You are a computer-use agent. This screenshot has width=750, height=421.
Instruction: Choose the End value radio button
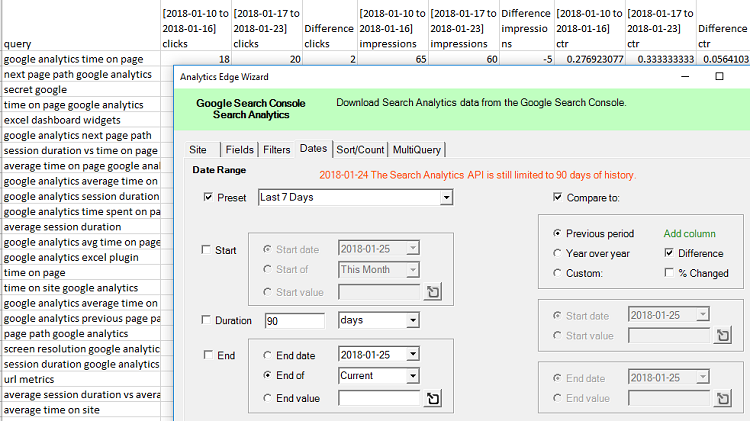(x=268, y=398)
